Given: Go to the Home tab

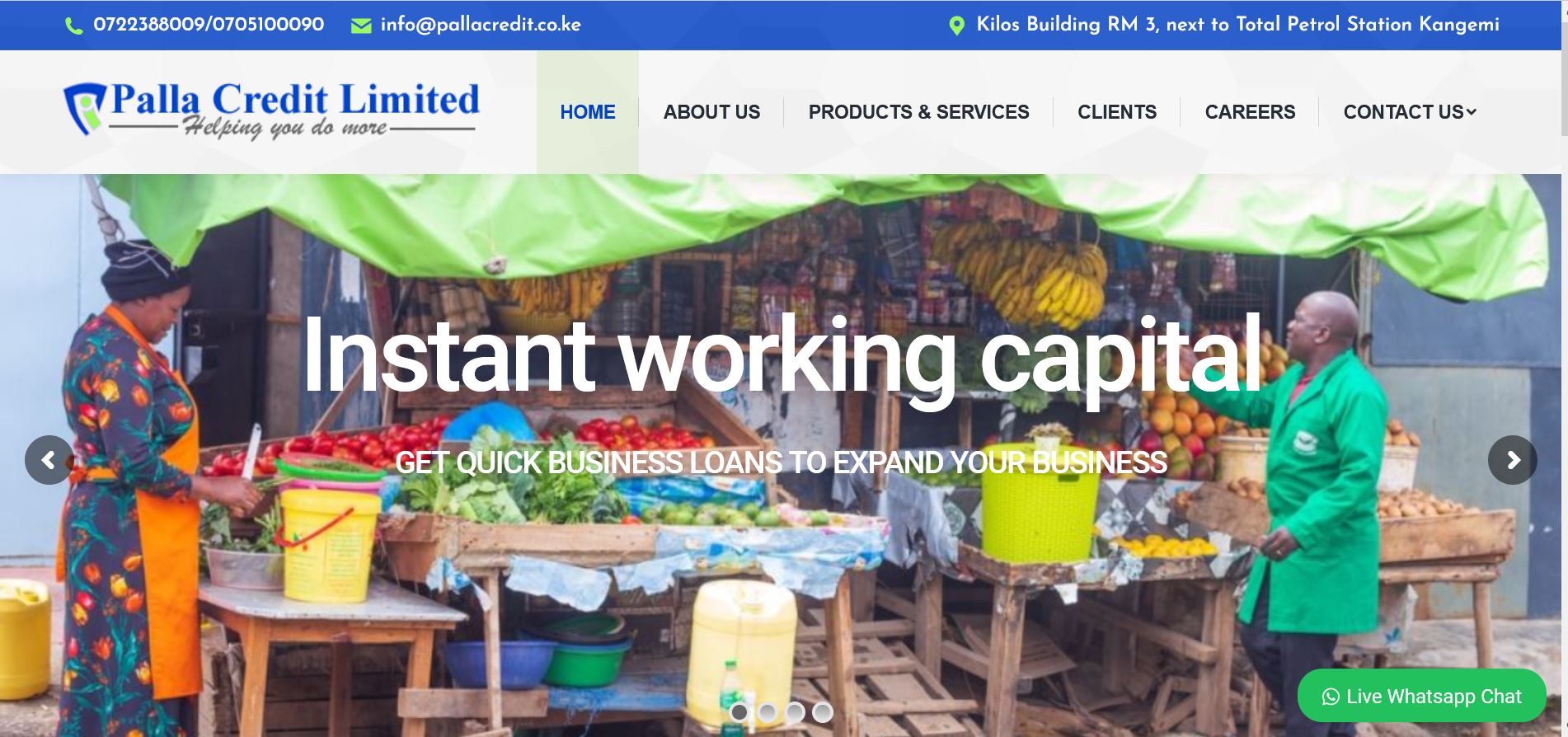Looking at the screenshot, I should tap(588, 112).
